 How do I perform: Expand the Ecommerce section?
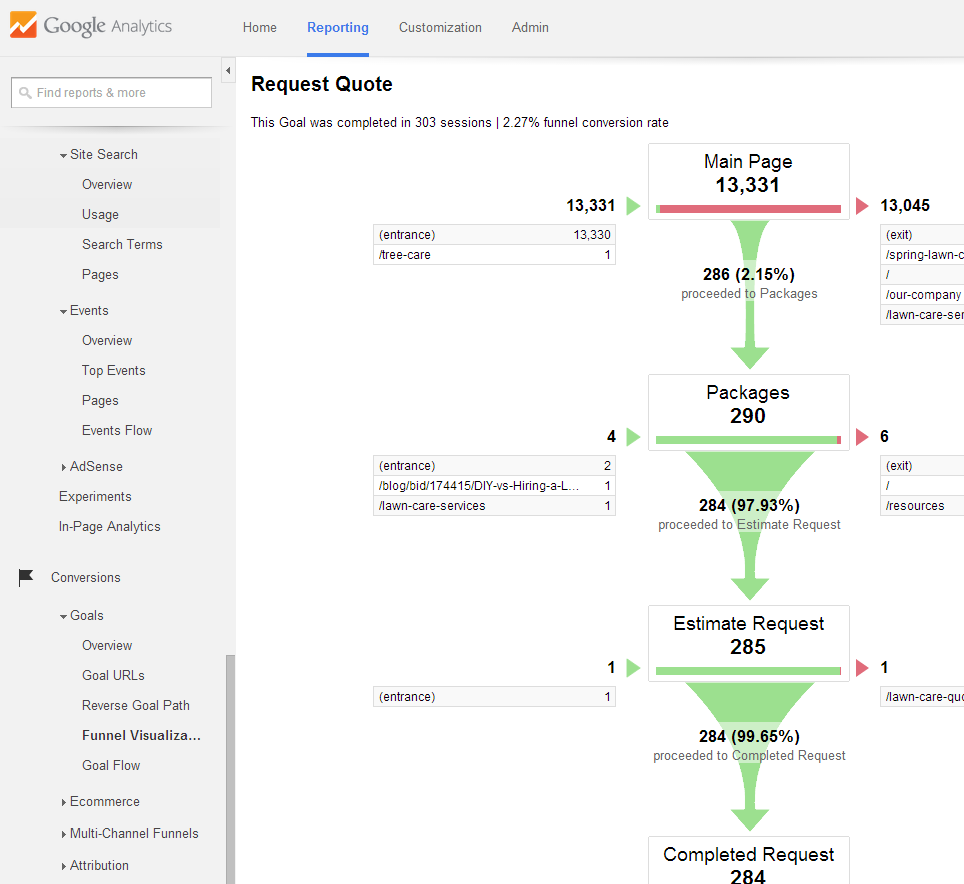[x=64, y=802]
